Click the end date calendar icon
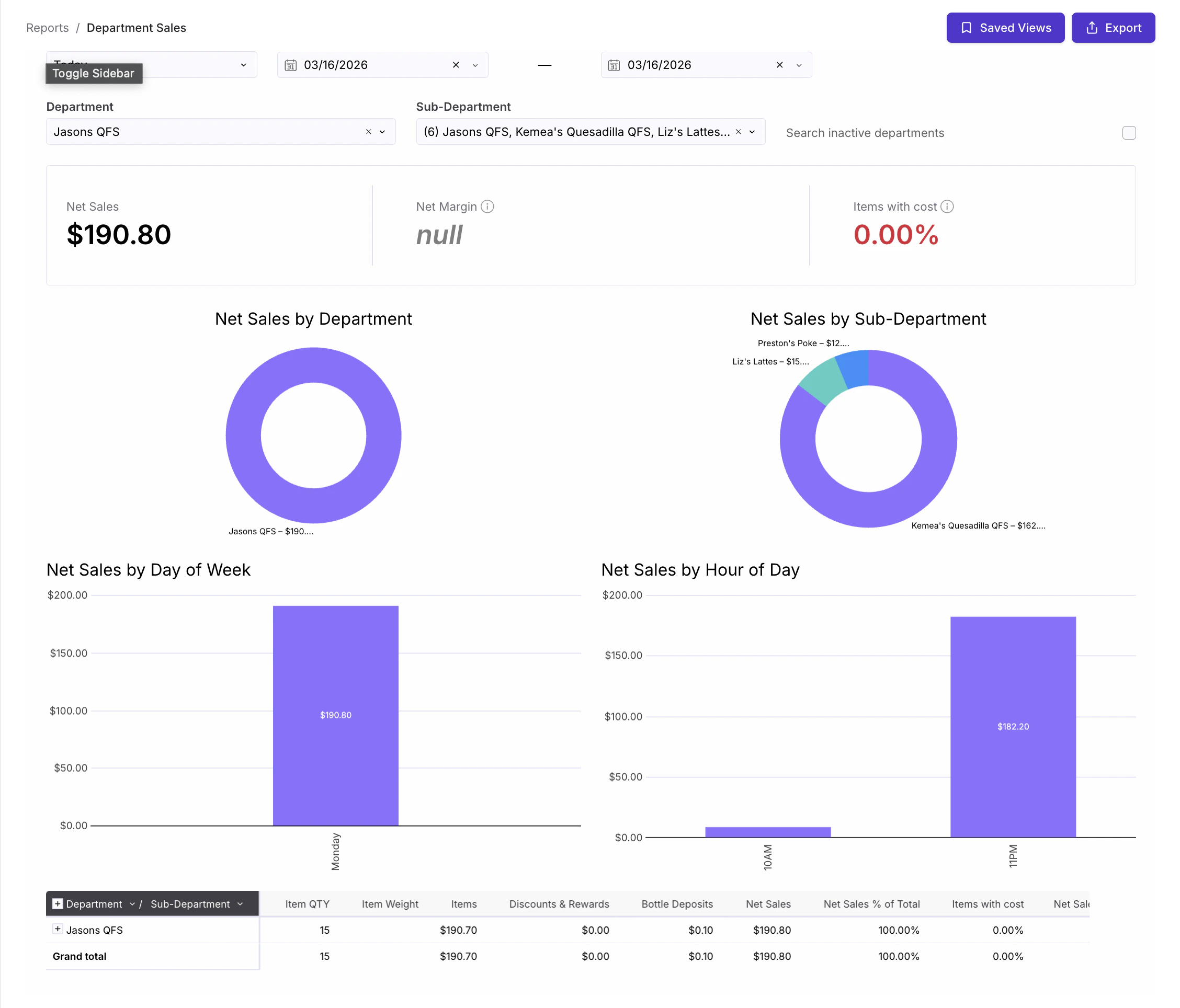1180x1008 pixels. click(614, 65)
